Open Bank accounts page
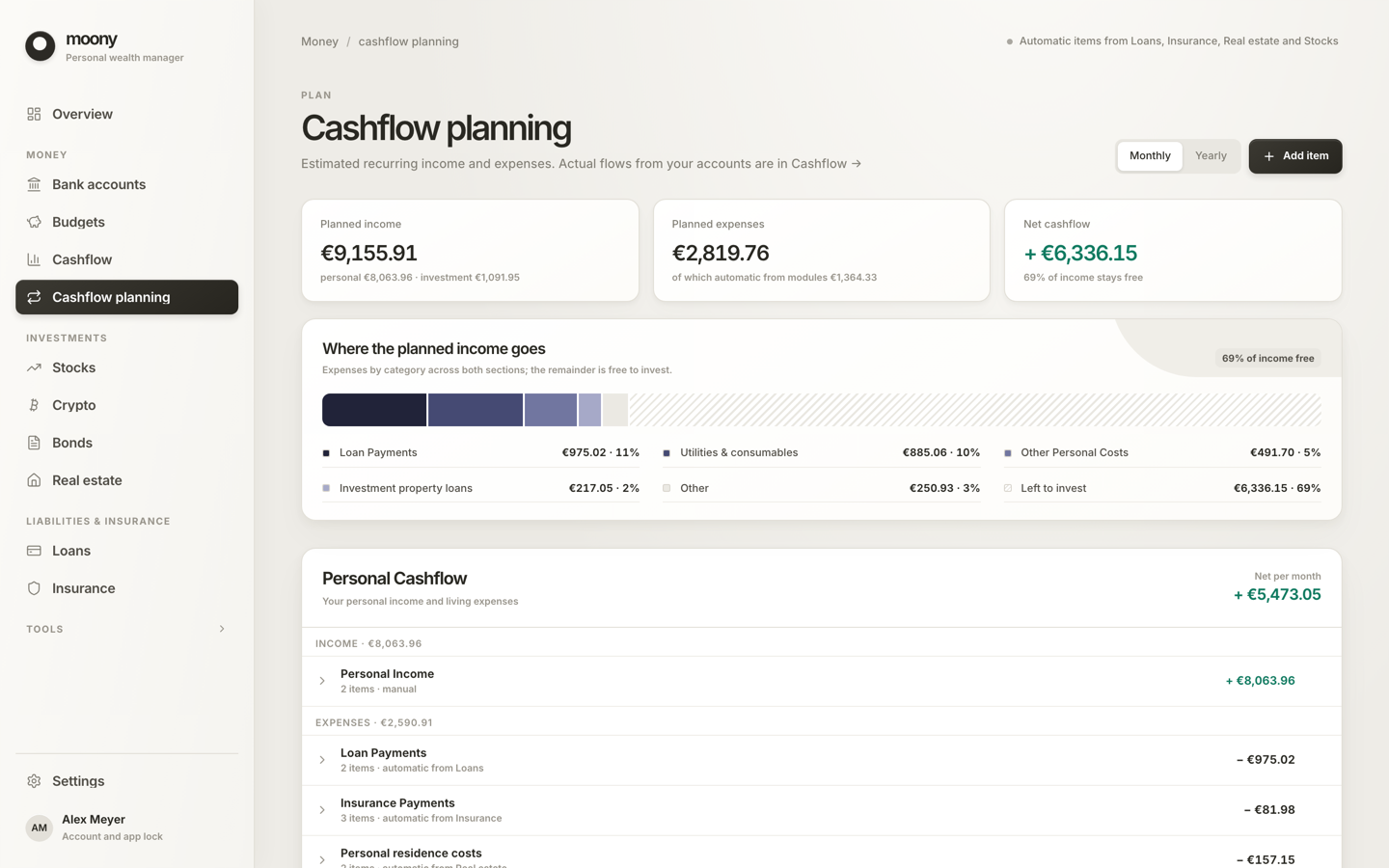 tap(126, 184)
